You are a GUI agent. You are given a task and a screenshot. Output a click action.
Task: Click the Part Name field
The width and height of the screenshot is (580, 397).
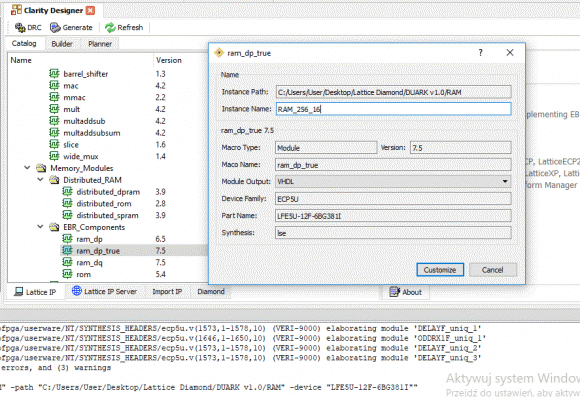(x=393, y=216)
